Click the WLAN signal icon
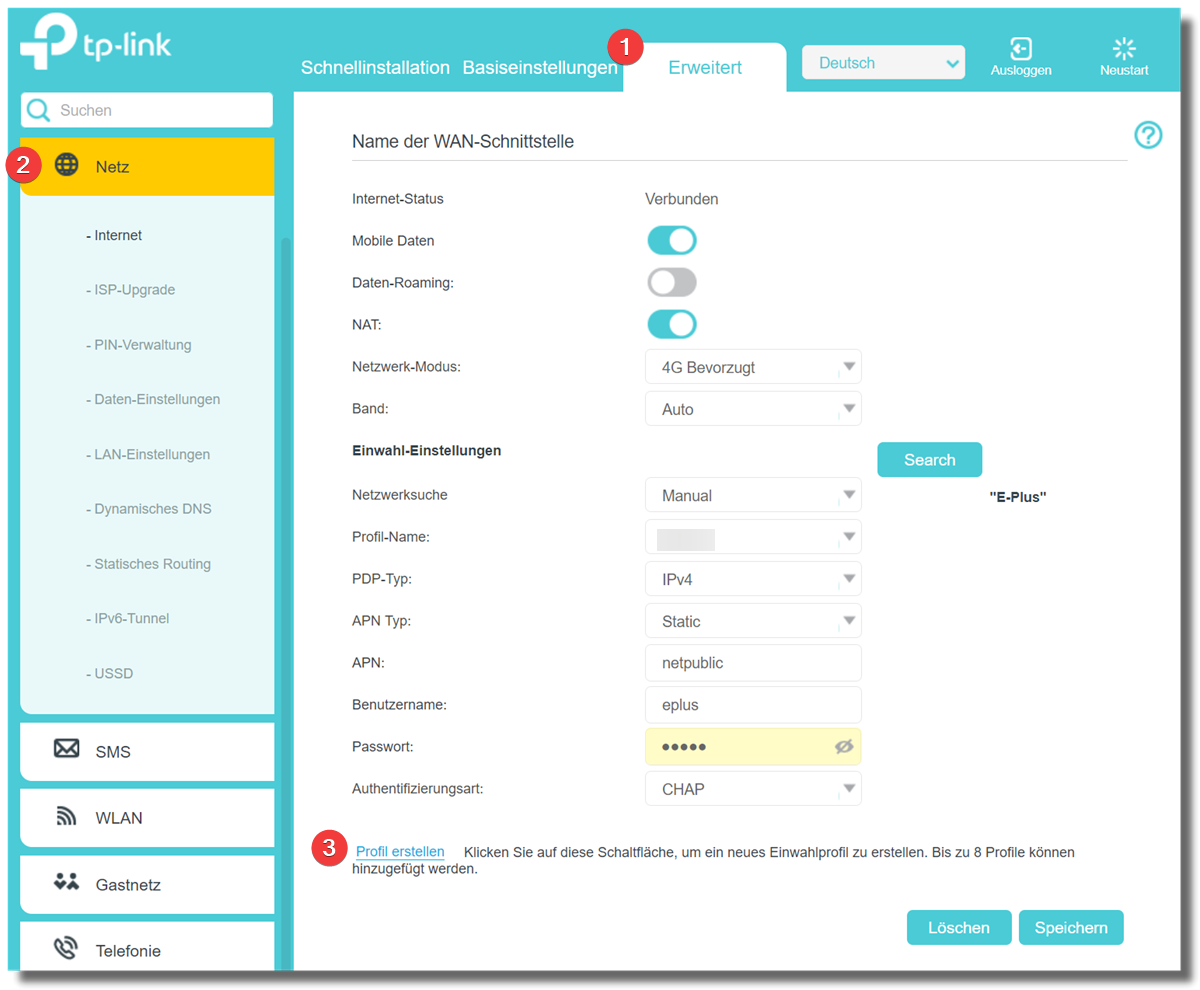 67,817
